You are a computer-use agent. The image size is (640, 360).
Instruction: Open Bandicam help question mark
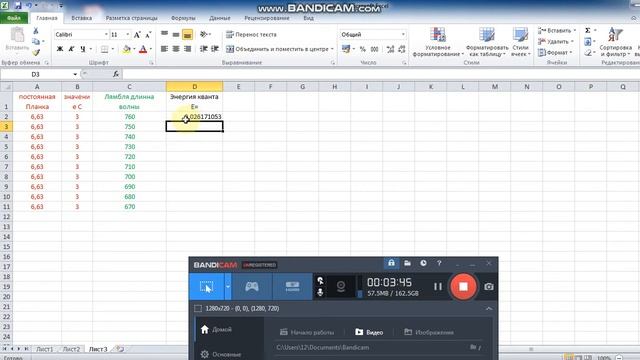pos(439,263)
